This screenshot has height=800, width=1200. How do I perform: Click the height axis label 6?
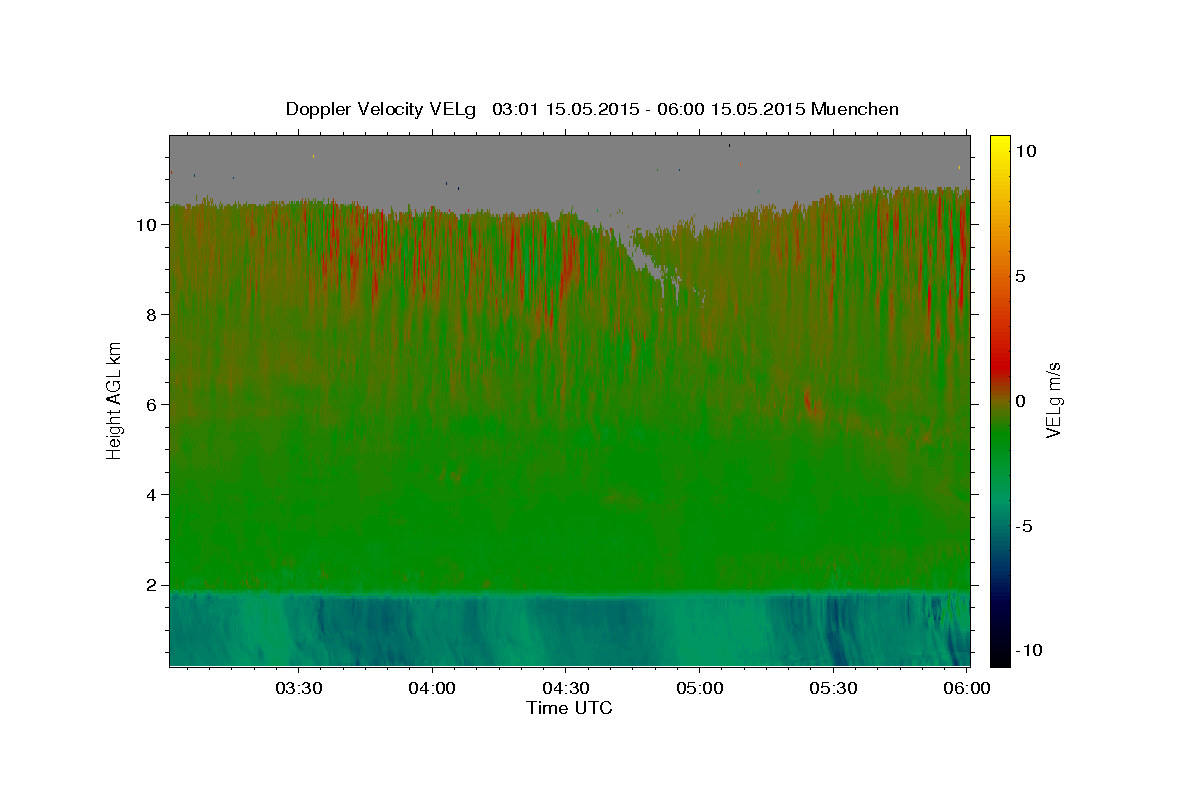pyautogui.click(x=152, y=405)
